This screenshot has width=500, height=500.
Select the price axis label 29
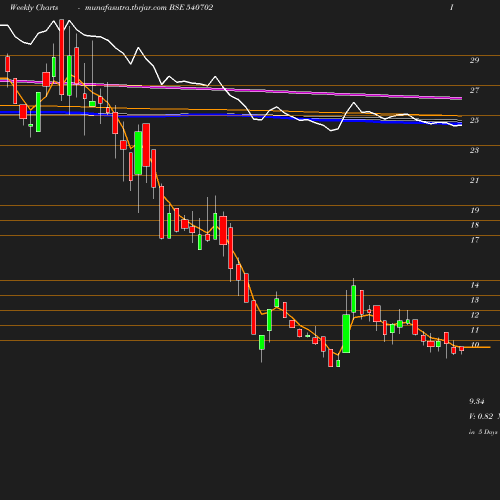pyautogui.click(x=475, y=60)
